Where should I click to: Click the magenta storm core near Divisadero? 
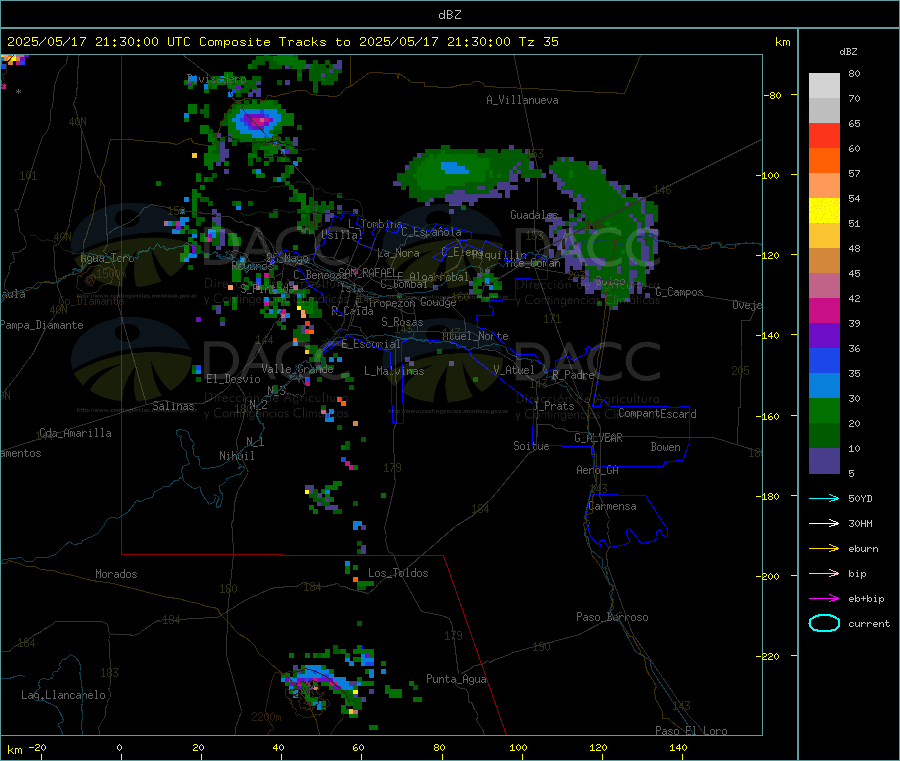click(258, 120)
